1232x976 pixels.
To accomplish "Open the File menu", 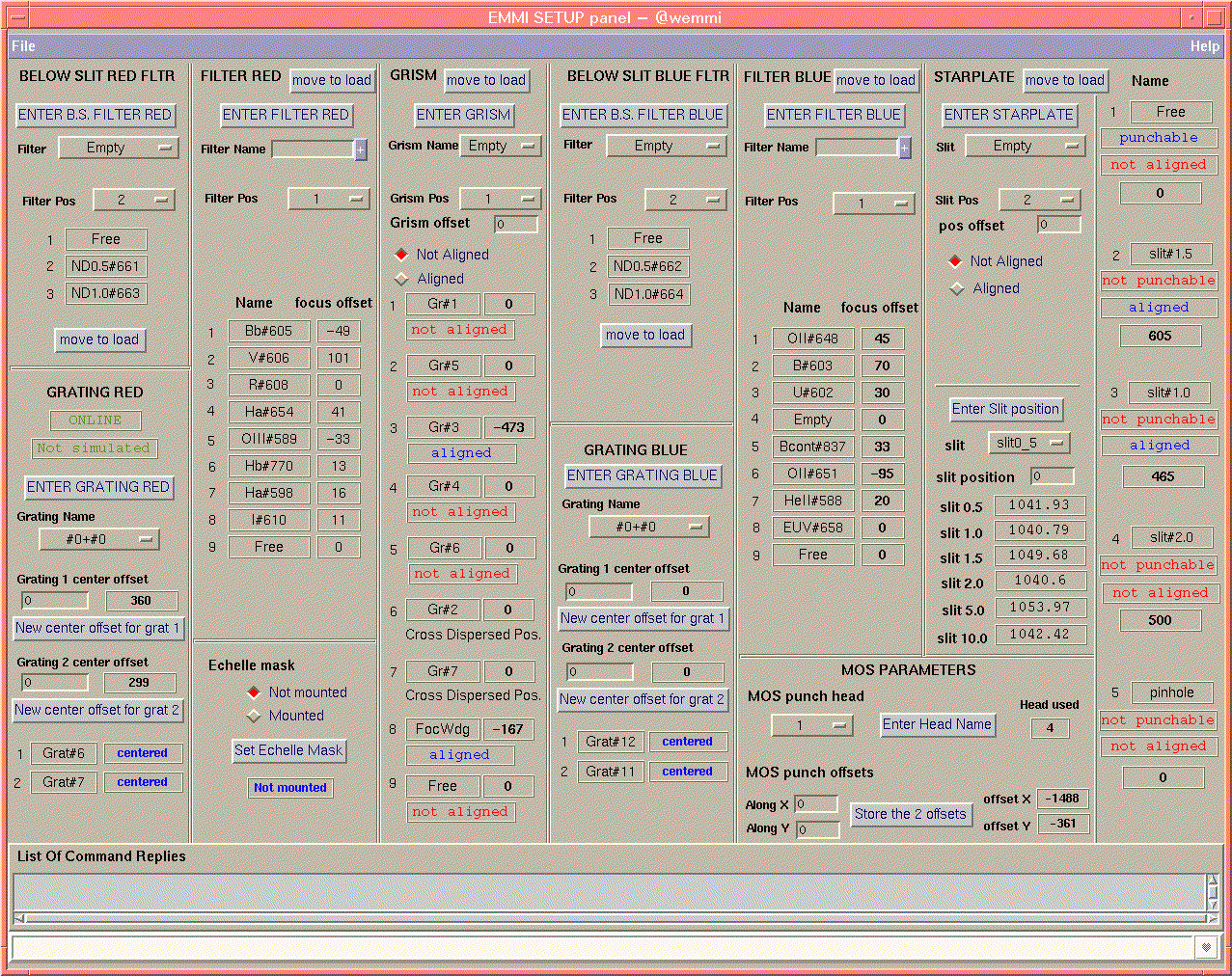I will pos(23,46).
